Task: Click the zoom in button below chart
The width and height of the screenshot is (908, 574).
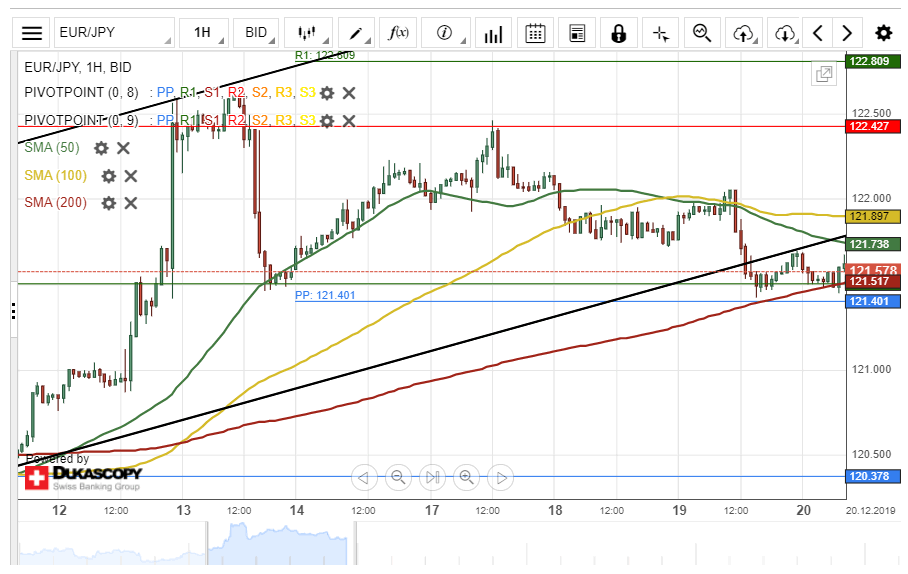Action: coord(466,477)
